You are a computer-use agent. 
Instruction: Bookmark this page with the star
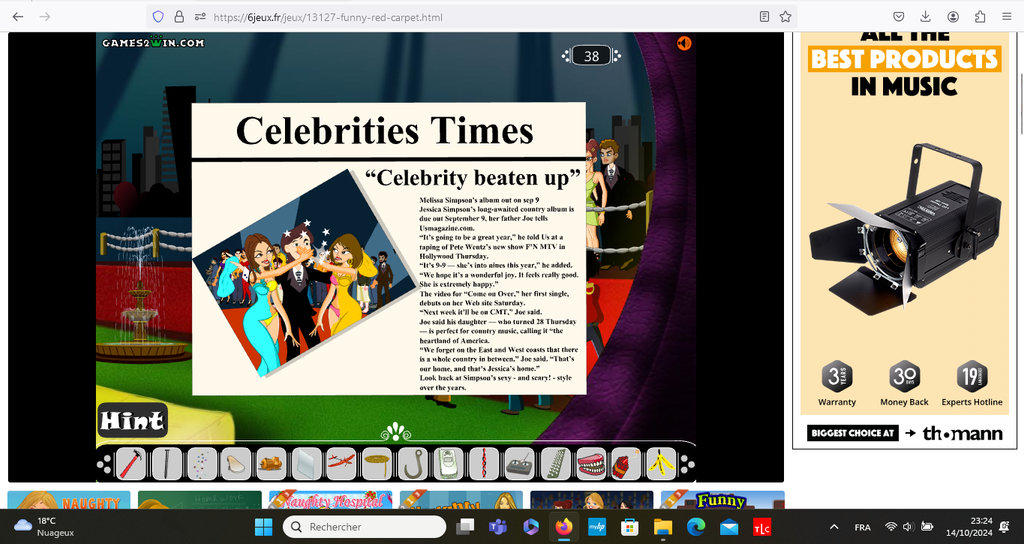coord(786,17)
